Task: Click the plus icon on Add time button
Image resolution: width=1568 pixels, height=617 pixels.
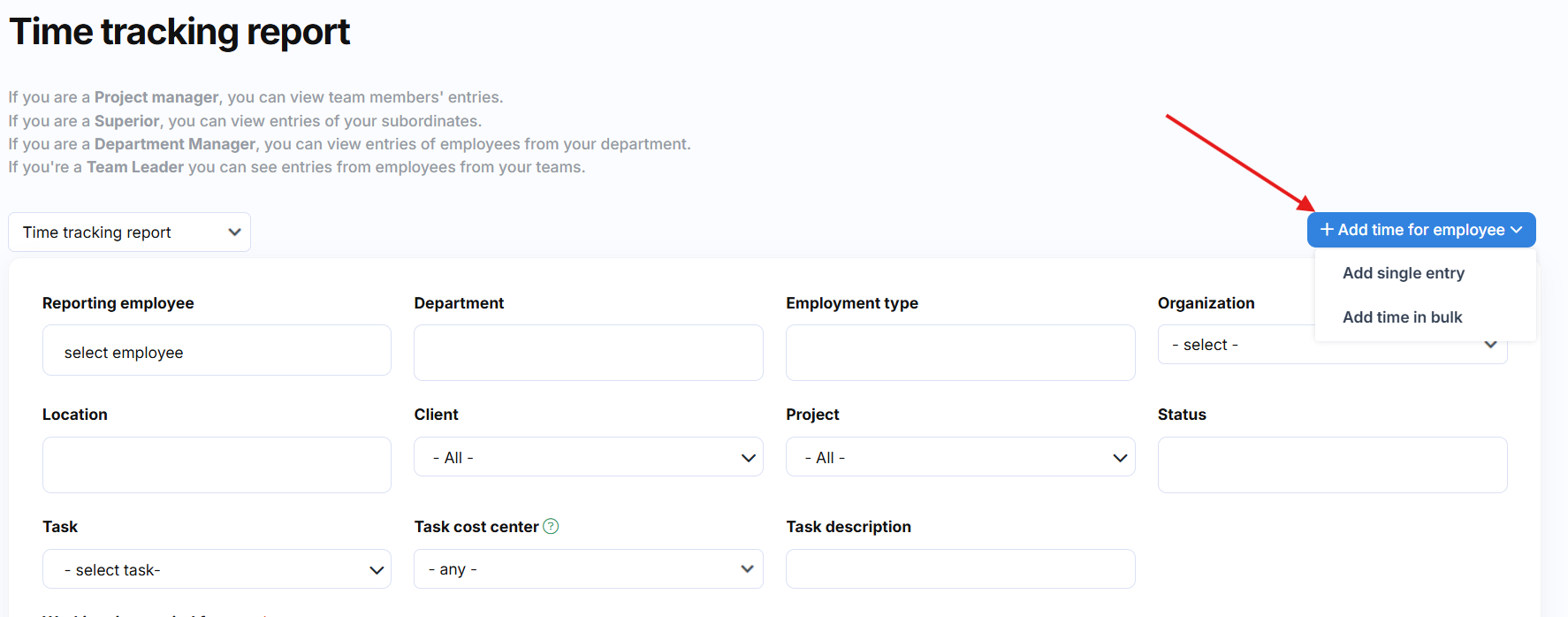Action: pos(1326,230)
